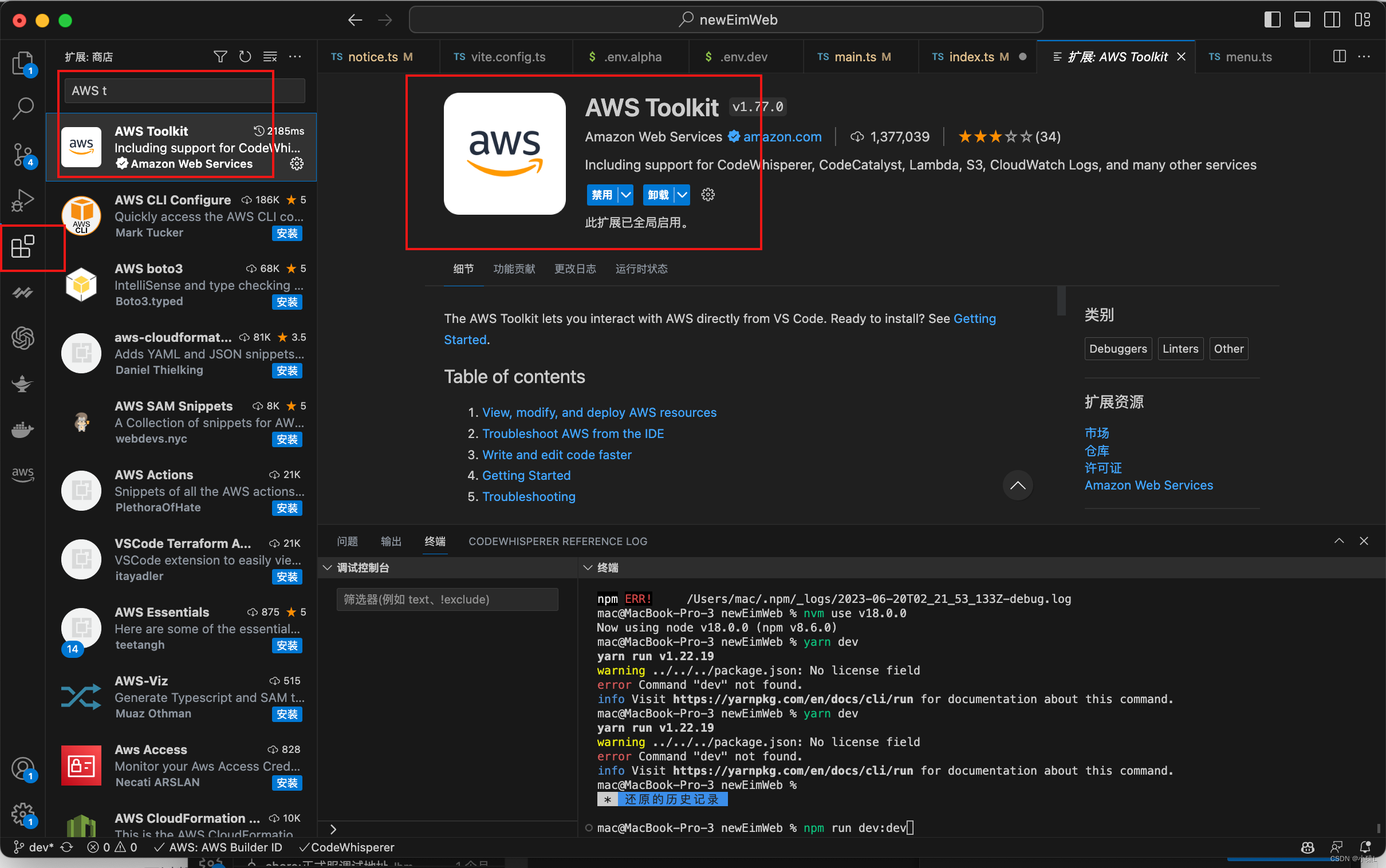This screenshot has height=868, width=1386.
Task: Click the Getting Started link
Action: click(526, 475)
